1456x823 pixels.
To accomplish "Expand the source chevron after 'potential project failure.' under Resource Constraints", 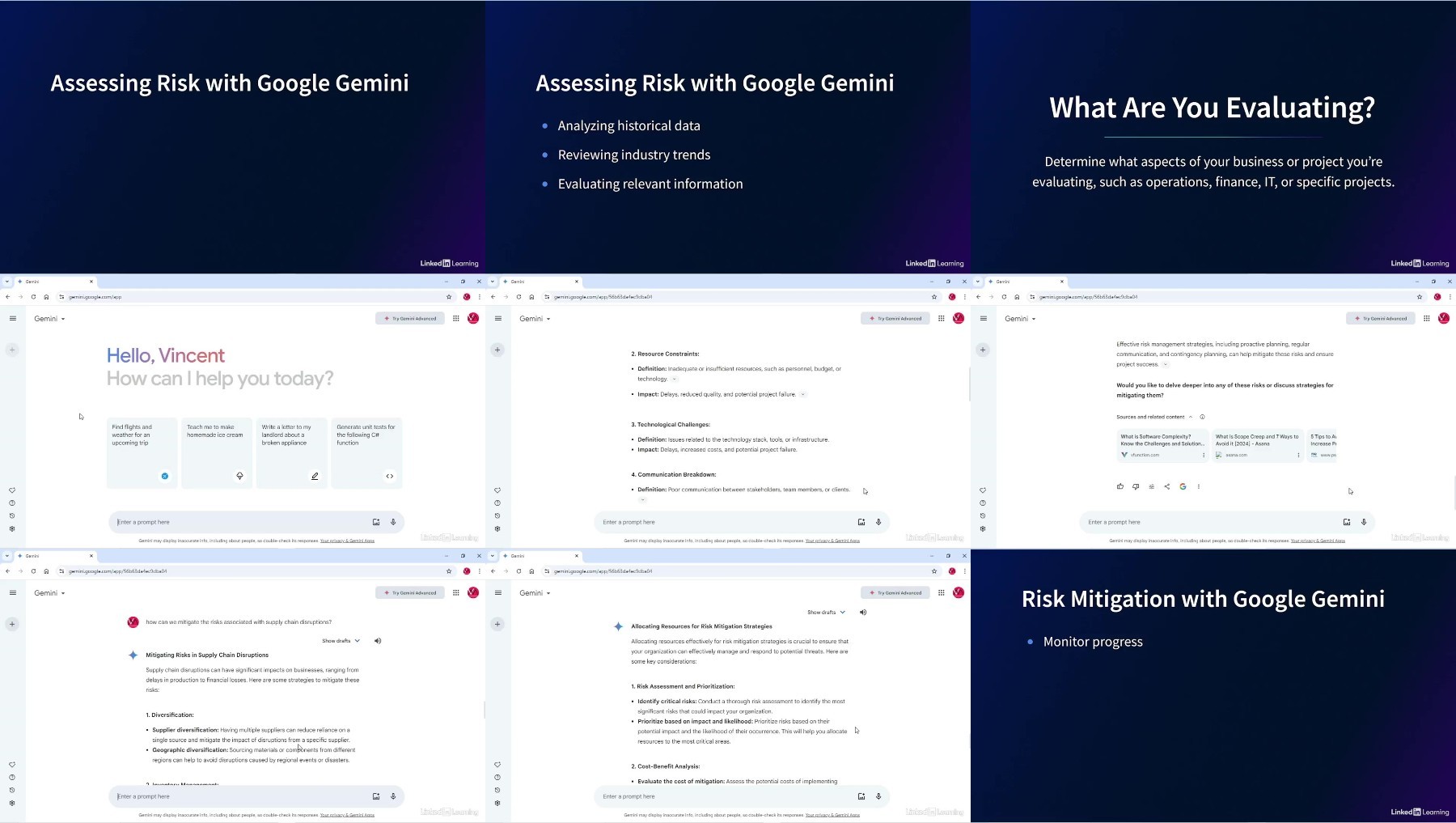I will coord(803,394).
